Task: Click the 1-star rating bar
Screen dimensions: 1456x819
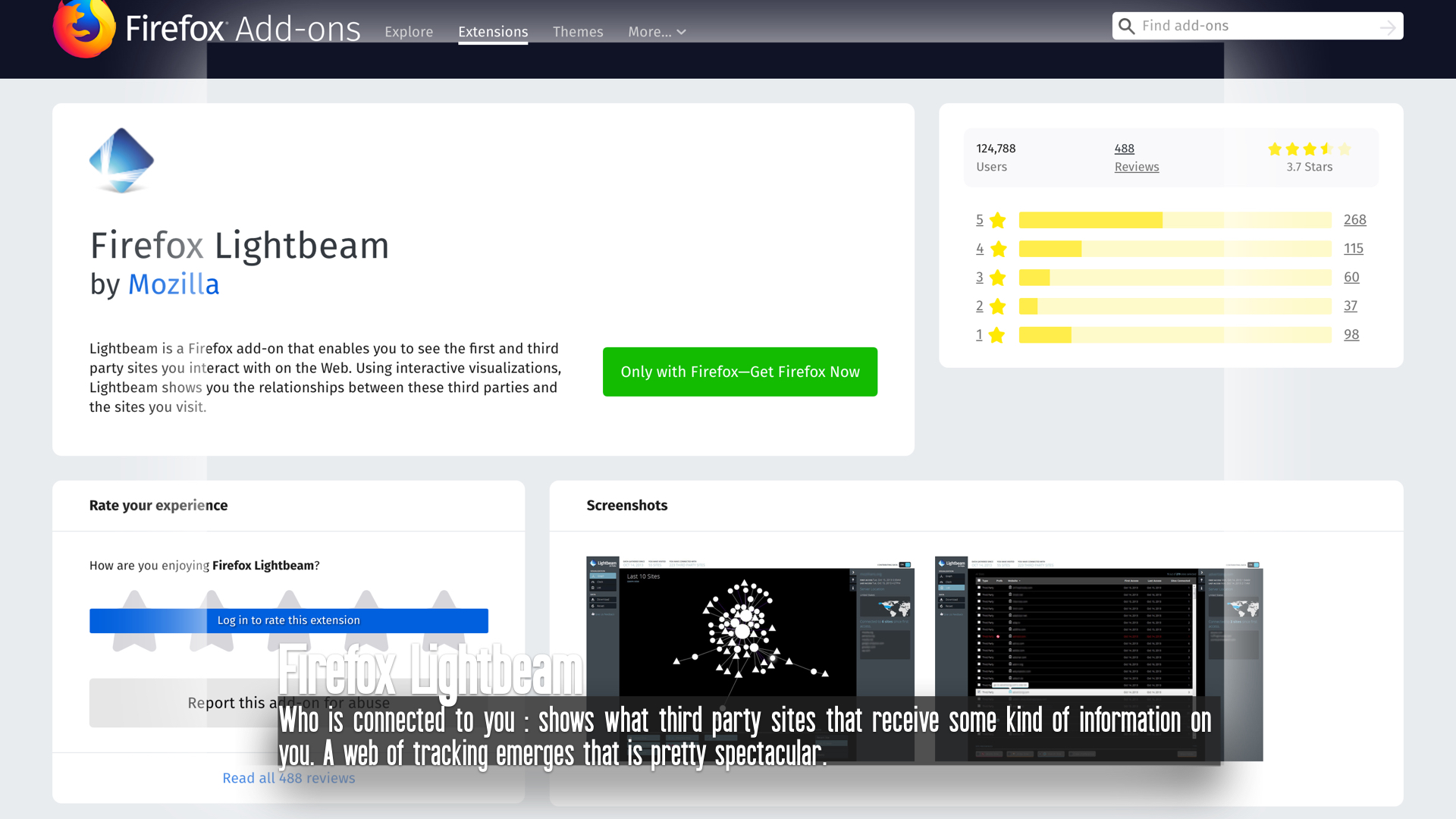Action: [1175, 335]
